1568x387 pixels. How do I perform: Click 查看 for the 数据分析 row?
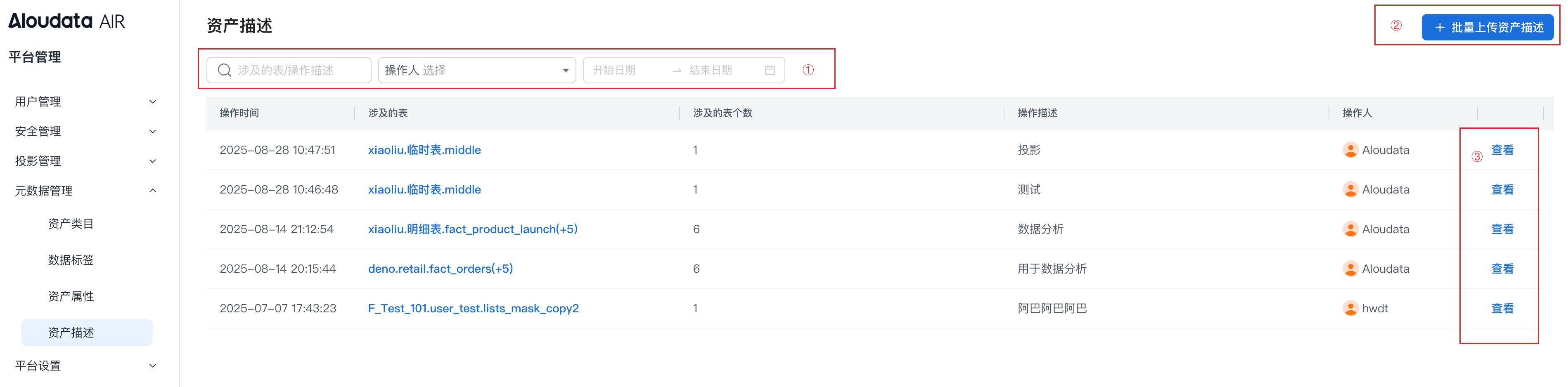[x=1502, y=229]
